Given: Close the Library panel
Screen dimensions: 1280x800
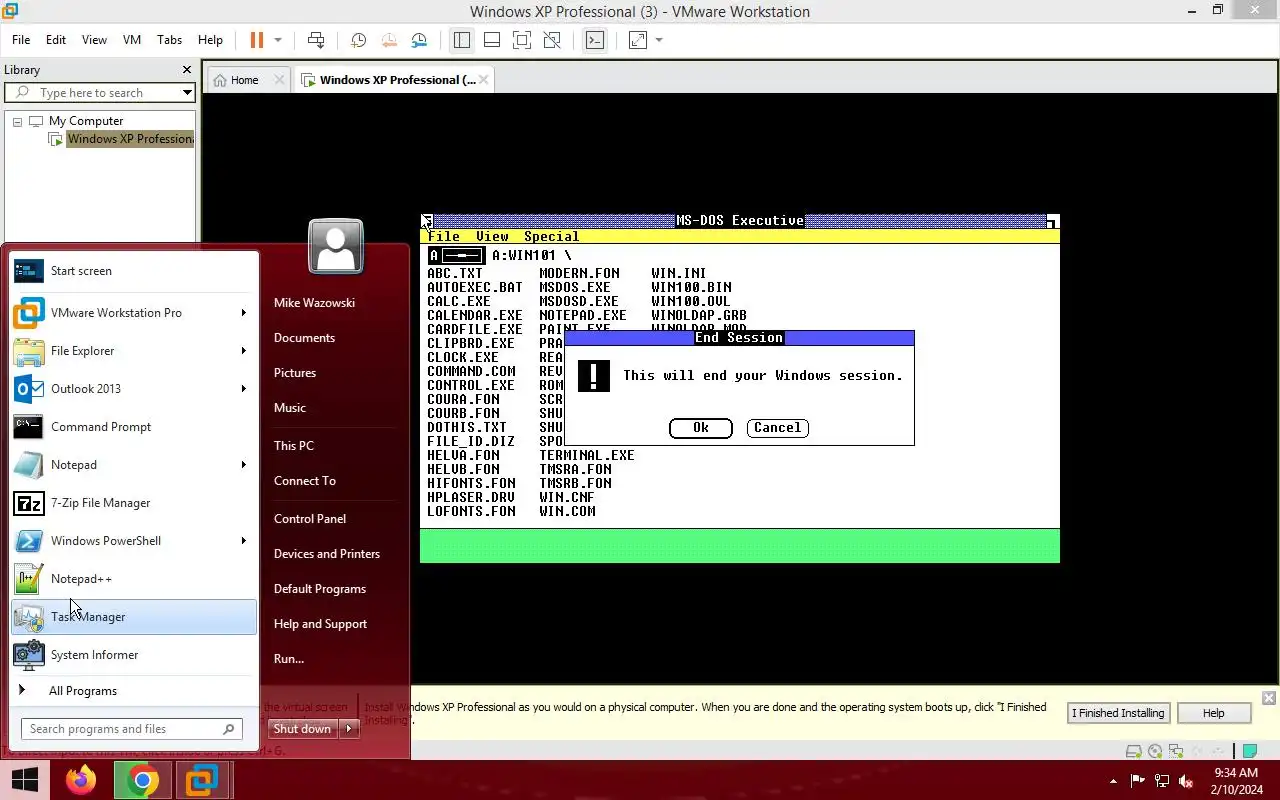Looking at the screenshot, I should tap(186, 70).
